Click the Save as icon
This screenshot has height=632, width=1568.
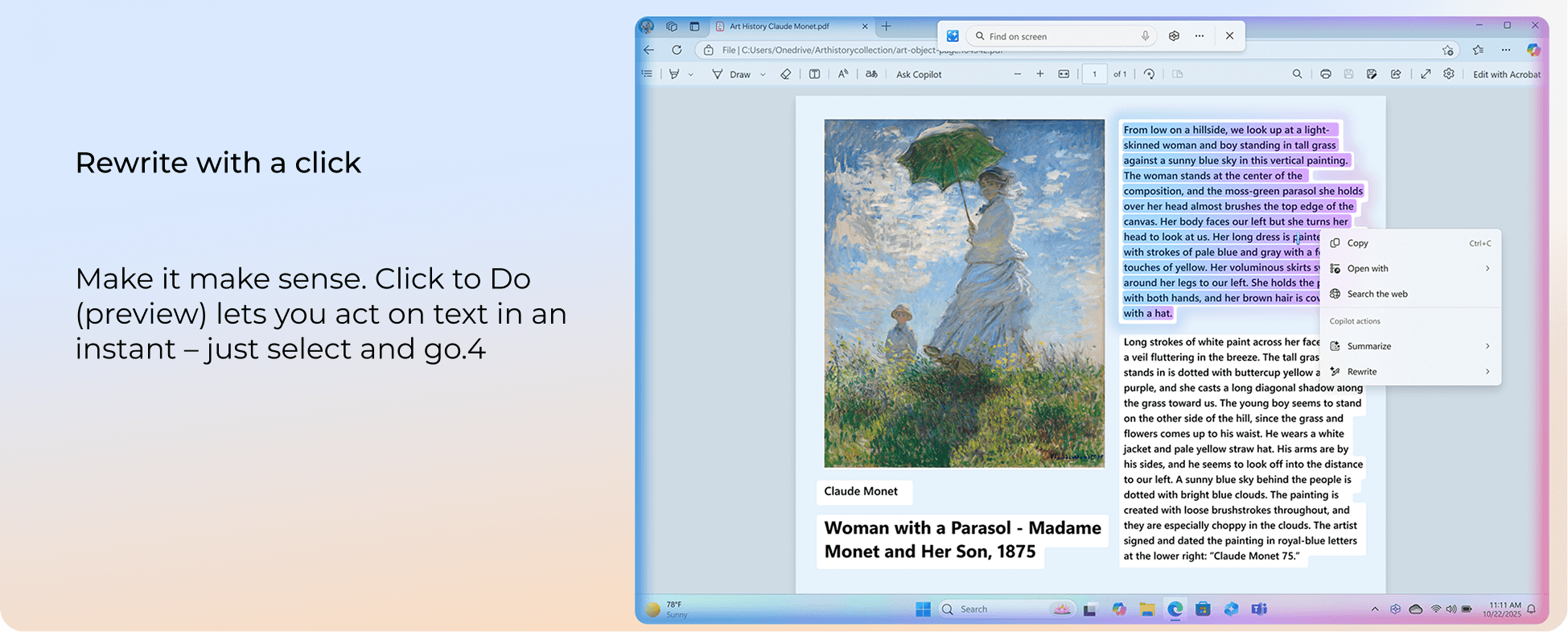1372,74
